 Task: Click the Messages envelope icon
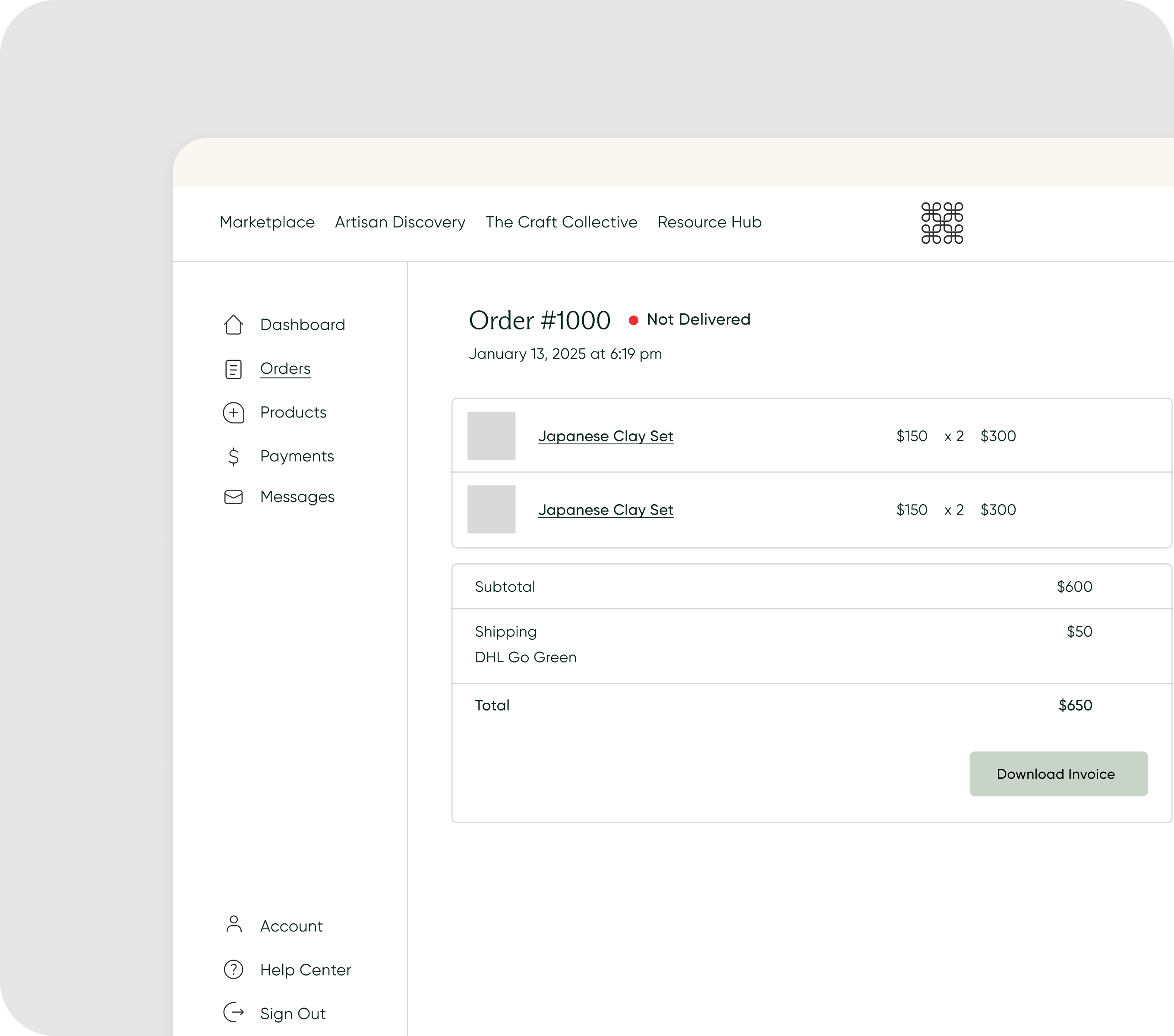click(233, 497)
